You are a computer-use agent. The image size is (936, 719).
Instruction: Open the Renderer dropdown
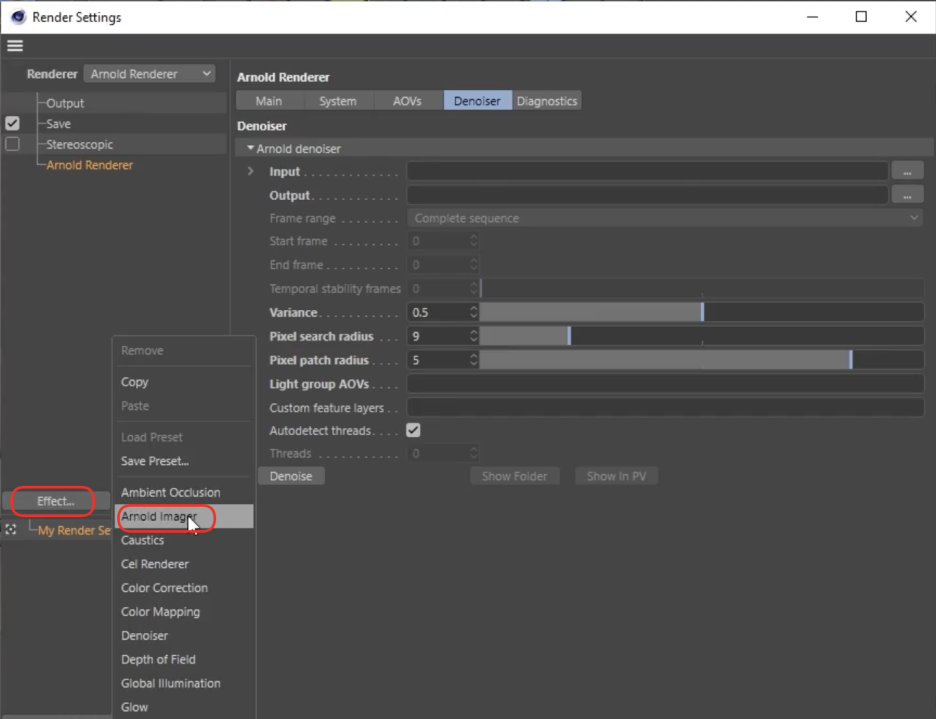[149, 74]
